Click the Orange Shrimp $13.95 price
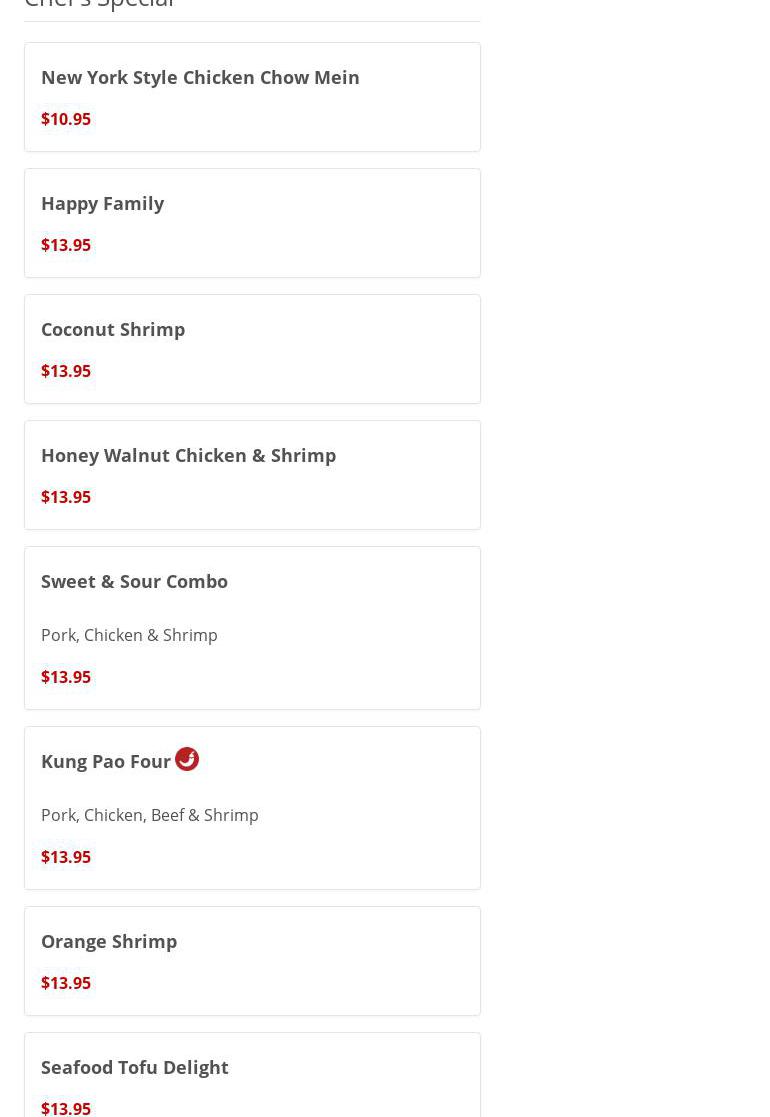The image size is (770, 1117). 66,983
